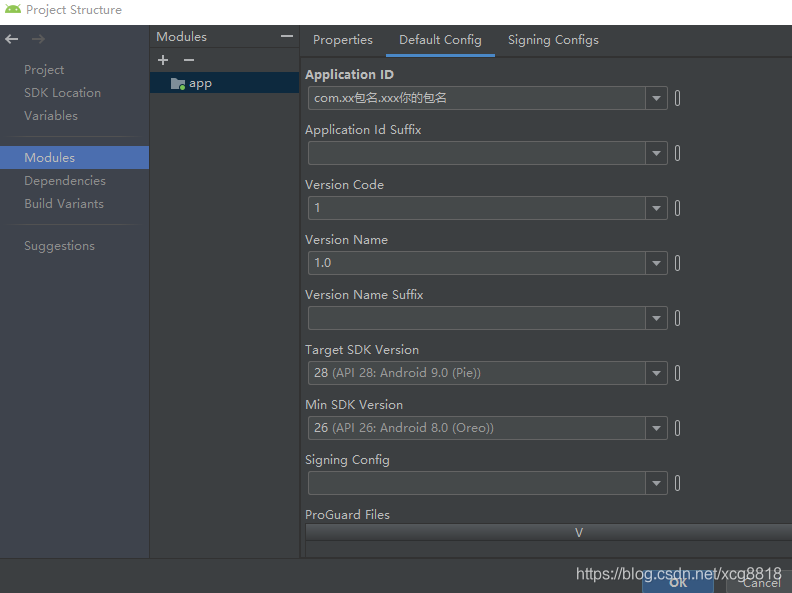Open Dependencies in sidebar
Viewport: 792px width, 593px height.
[65, 181]
